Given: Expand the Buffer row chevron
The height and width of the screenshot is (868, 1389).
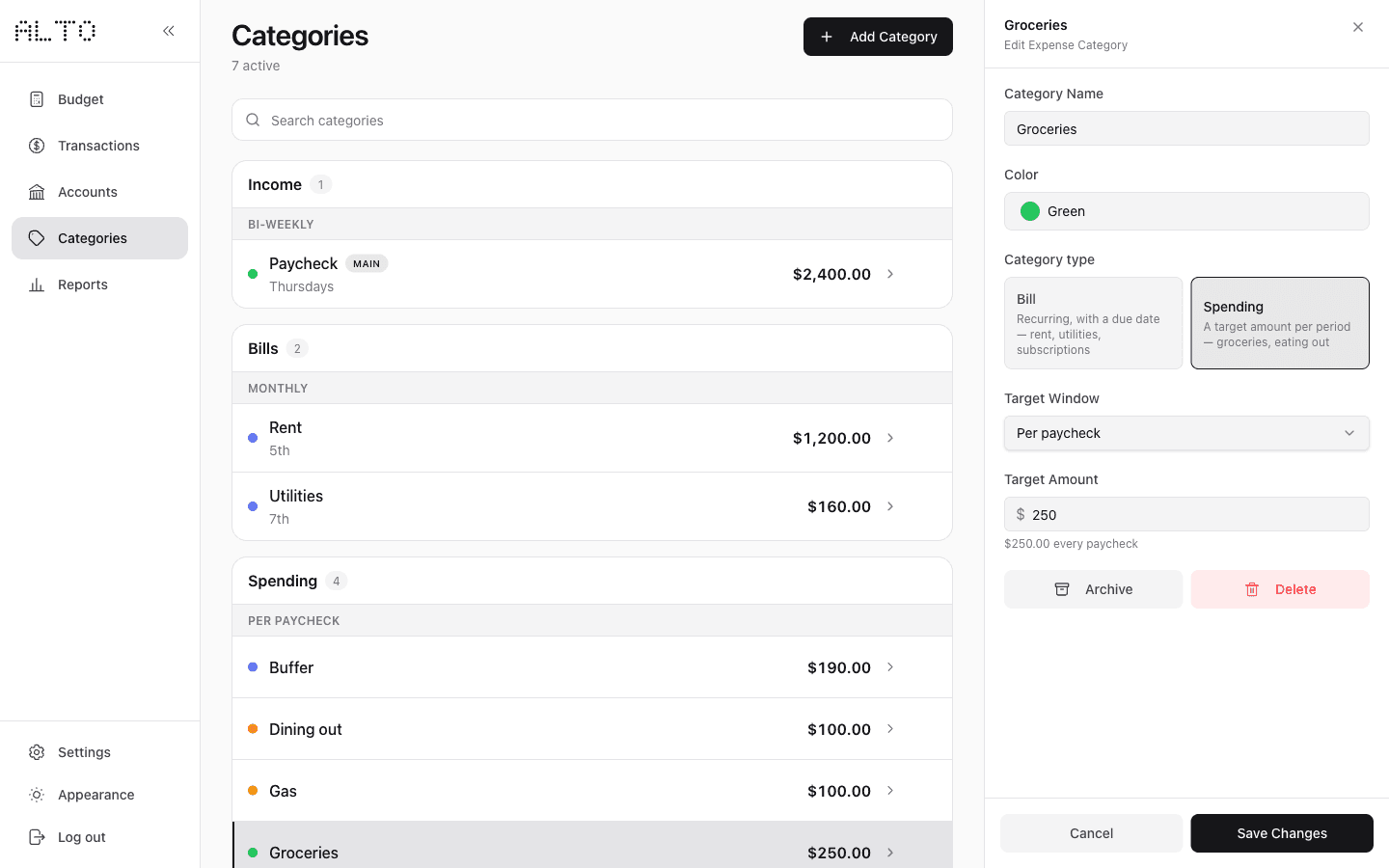Looking at the screenshot, I should tap(890, 667).
